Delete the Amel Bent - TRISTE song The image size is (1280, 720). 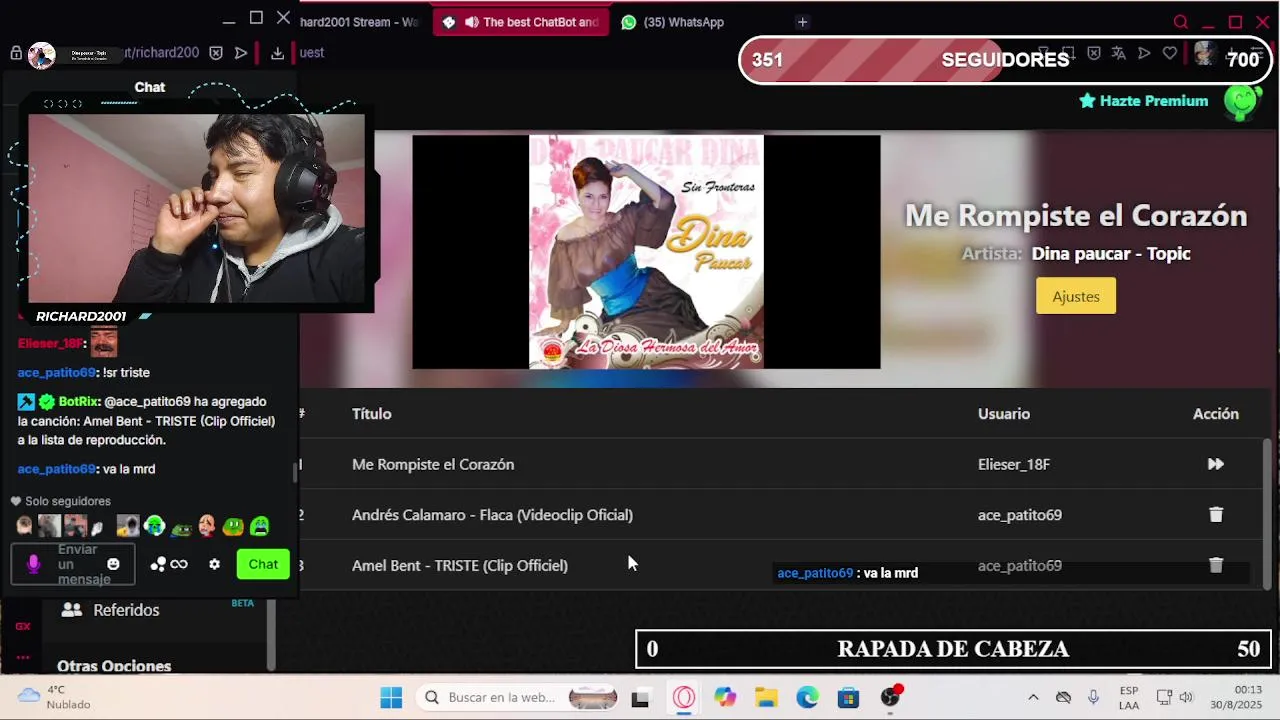pos(1216,565)
